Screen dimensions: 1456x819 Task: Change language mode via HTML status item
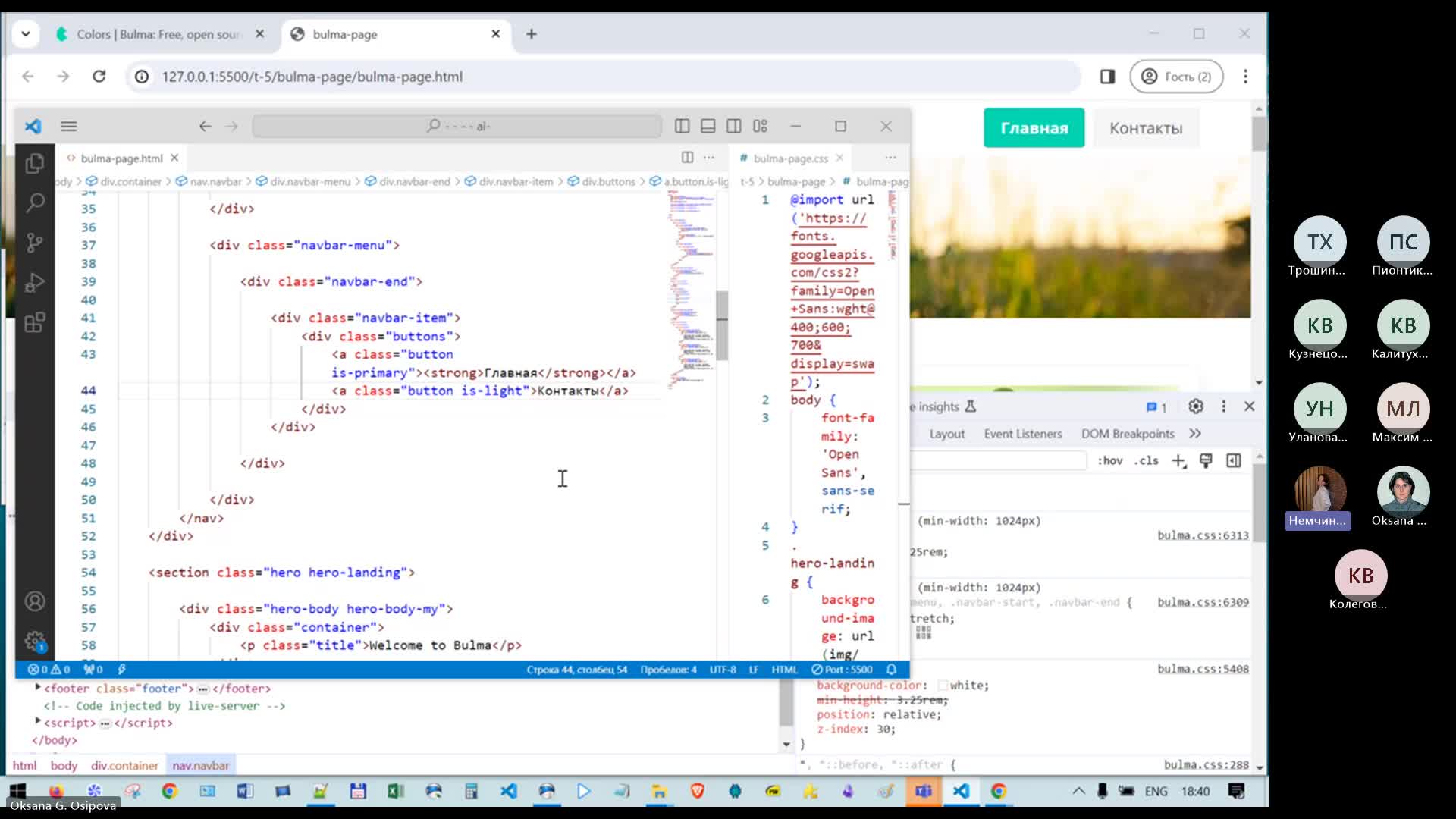point(784,670)
